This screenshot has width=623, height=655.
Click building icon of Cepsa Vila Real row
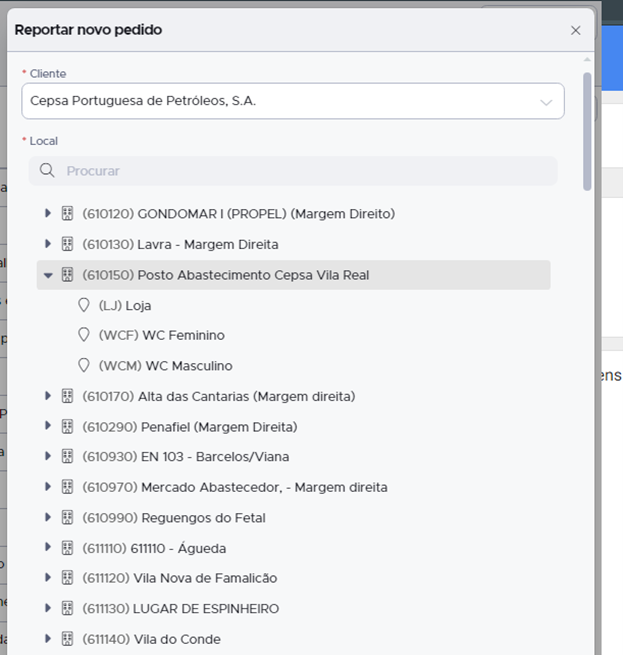[x=67, y=275]
